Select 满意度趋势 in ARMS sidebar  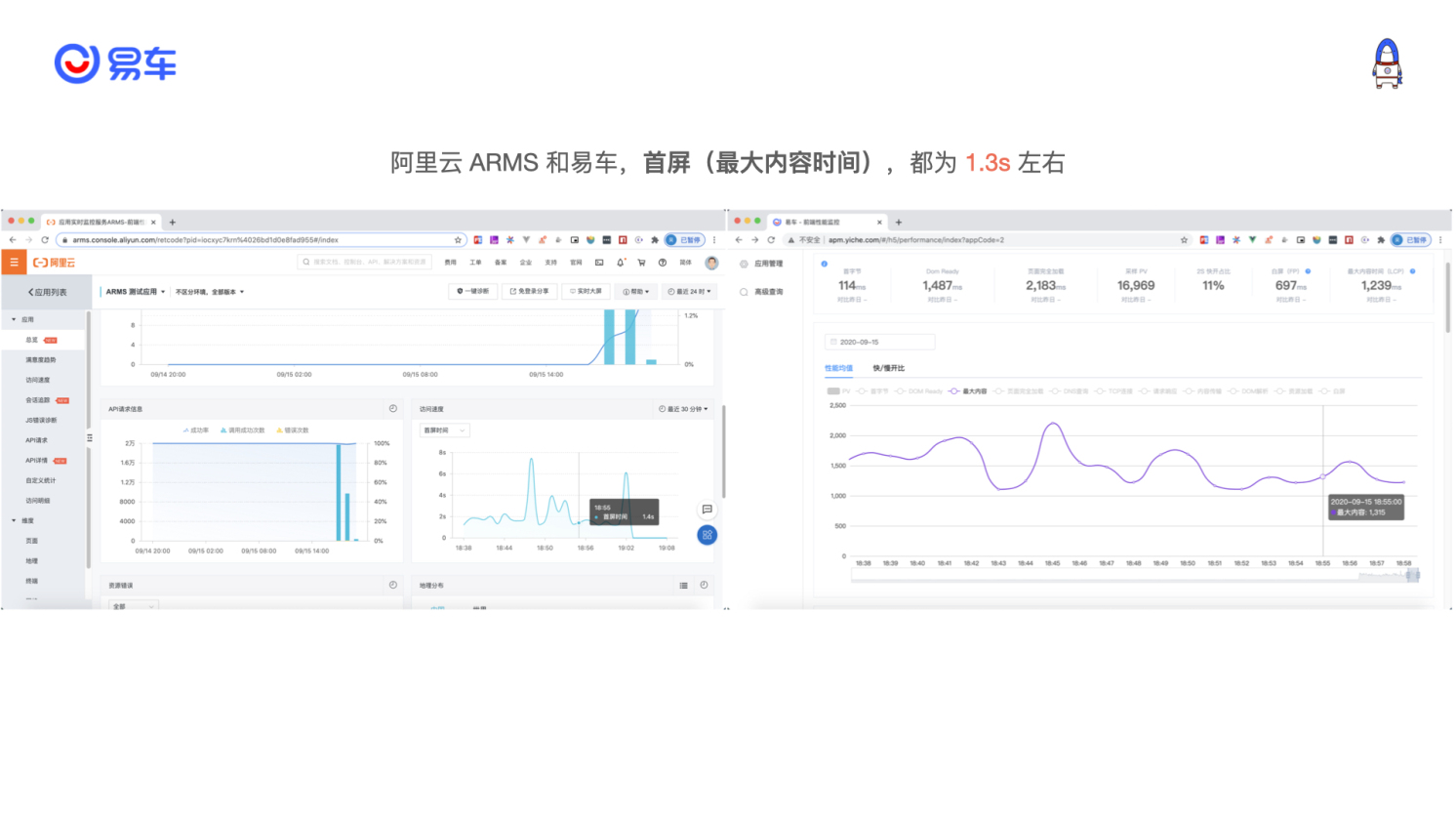(41, 360)
